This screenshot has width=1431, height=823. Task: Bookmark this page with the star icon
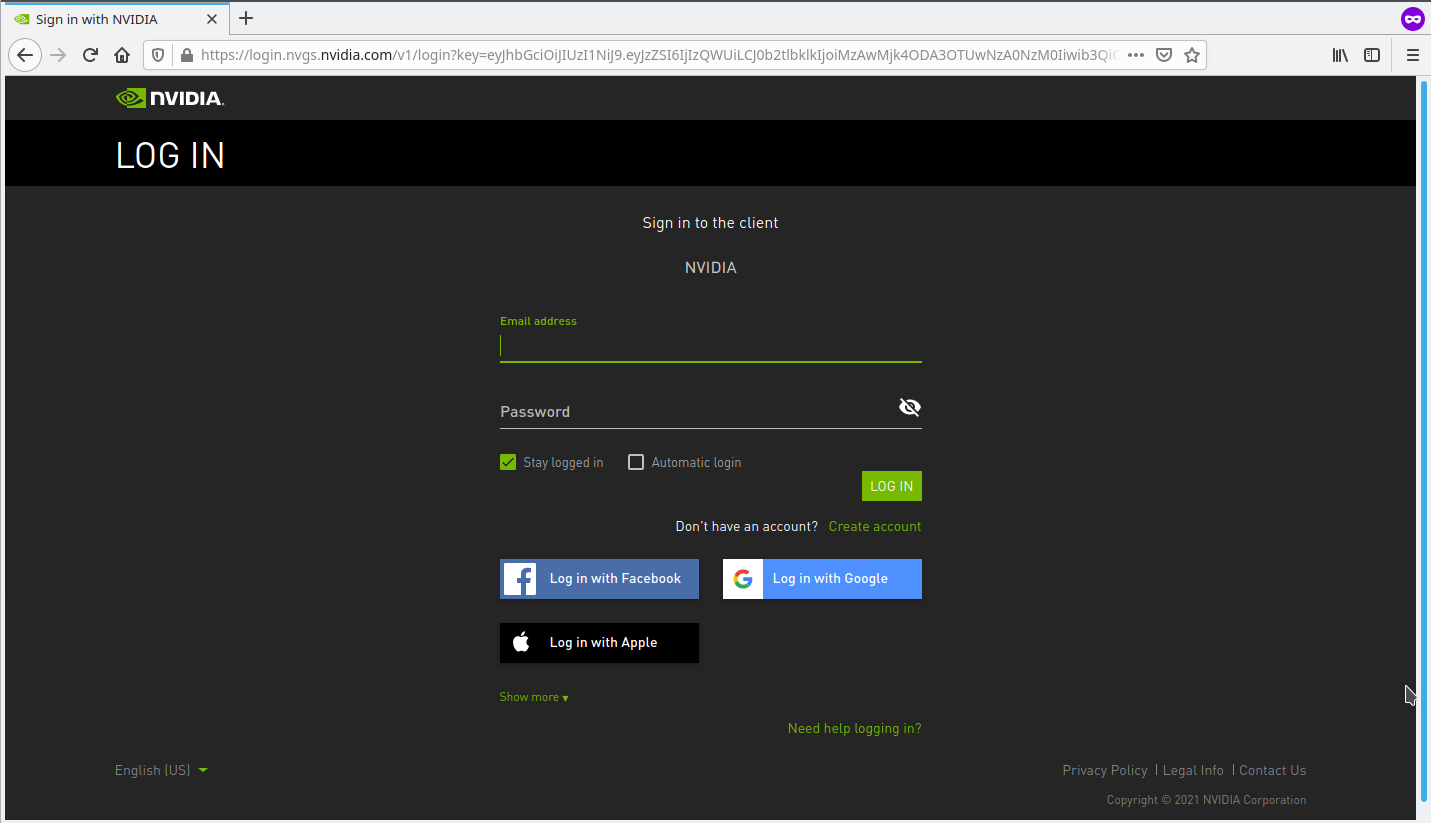(1191, 55)
